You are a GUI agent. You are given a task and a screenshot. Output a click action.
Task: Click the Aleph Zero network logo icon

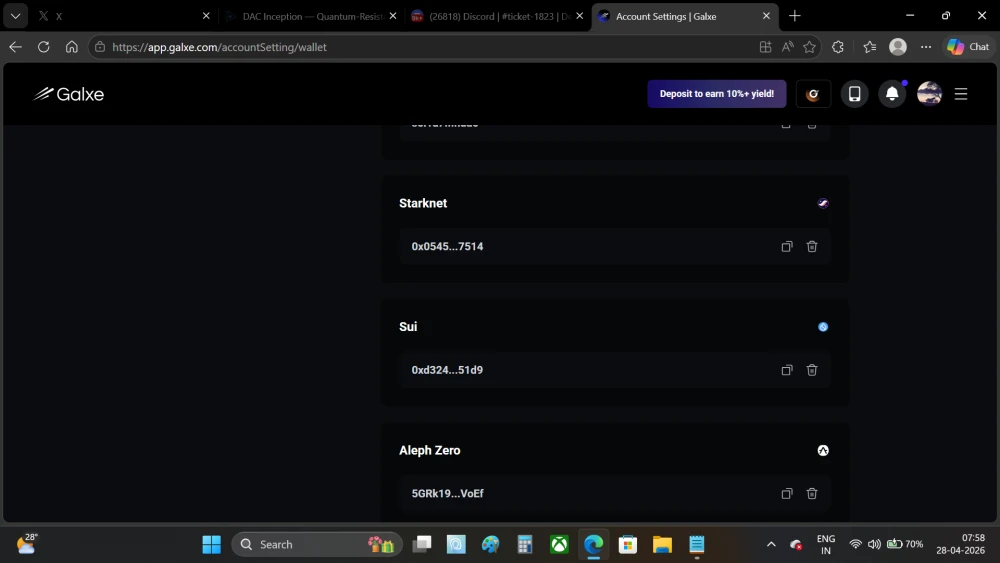[x=823, y=451]
